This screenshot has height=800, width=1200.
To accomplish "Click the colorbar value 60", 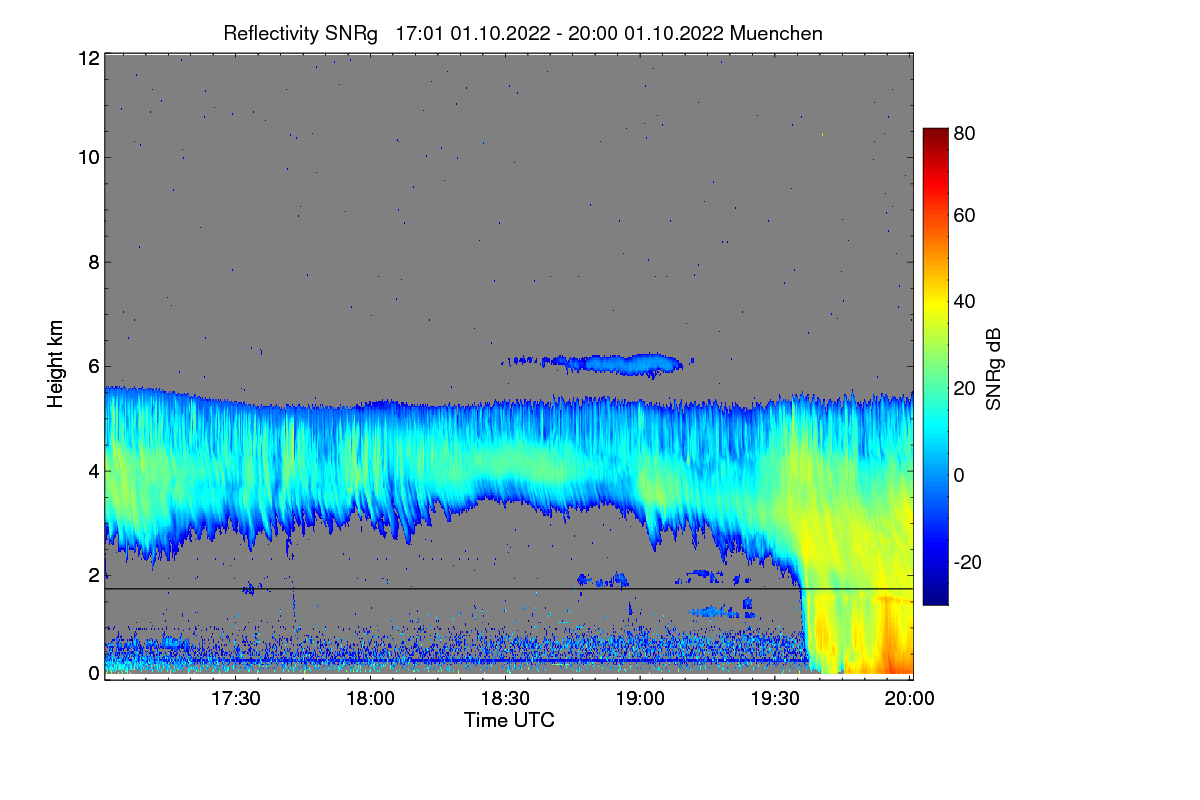I will tap(964, 215).
